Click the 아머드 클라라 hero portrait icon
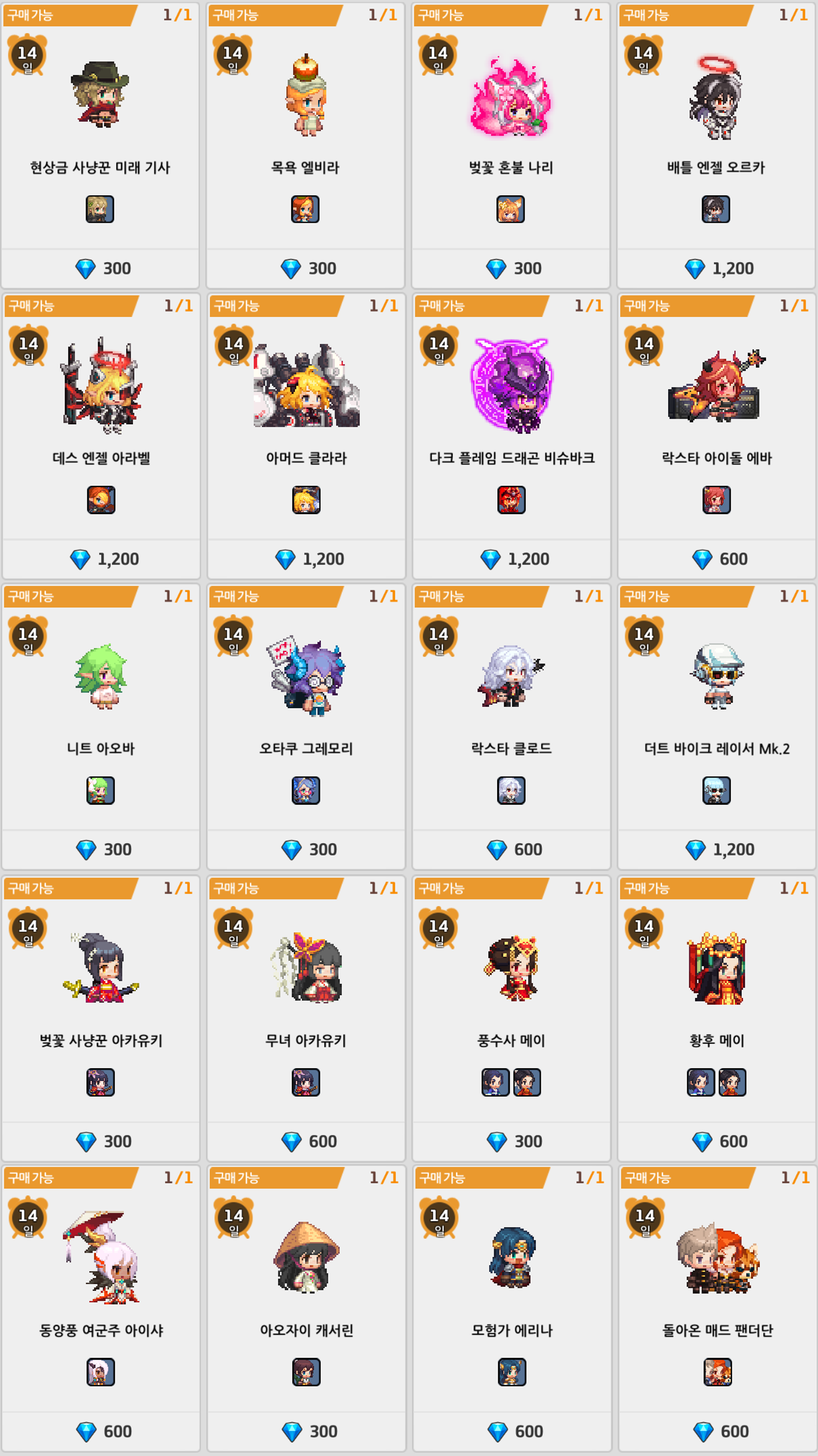818x1456 pixels. [306, 500]
